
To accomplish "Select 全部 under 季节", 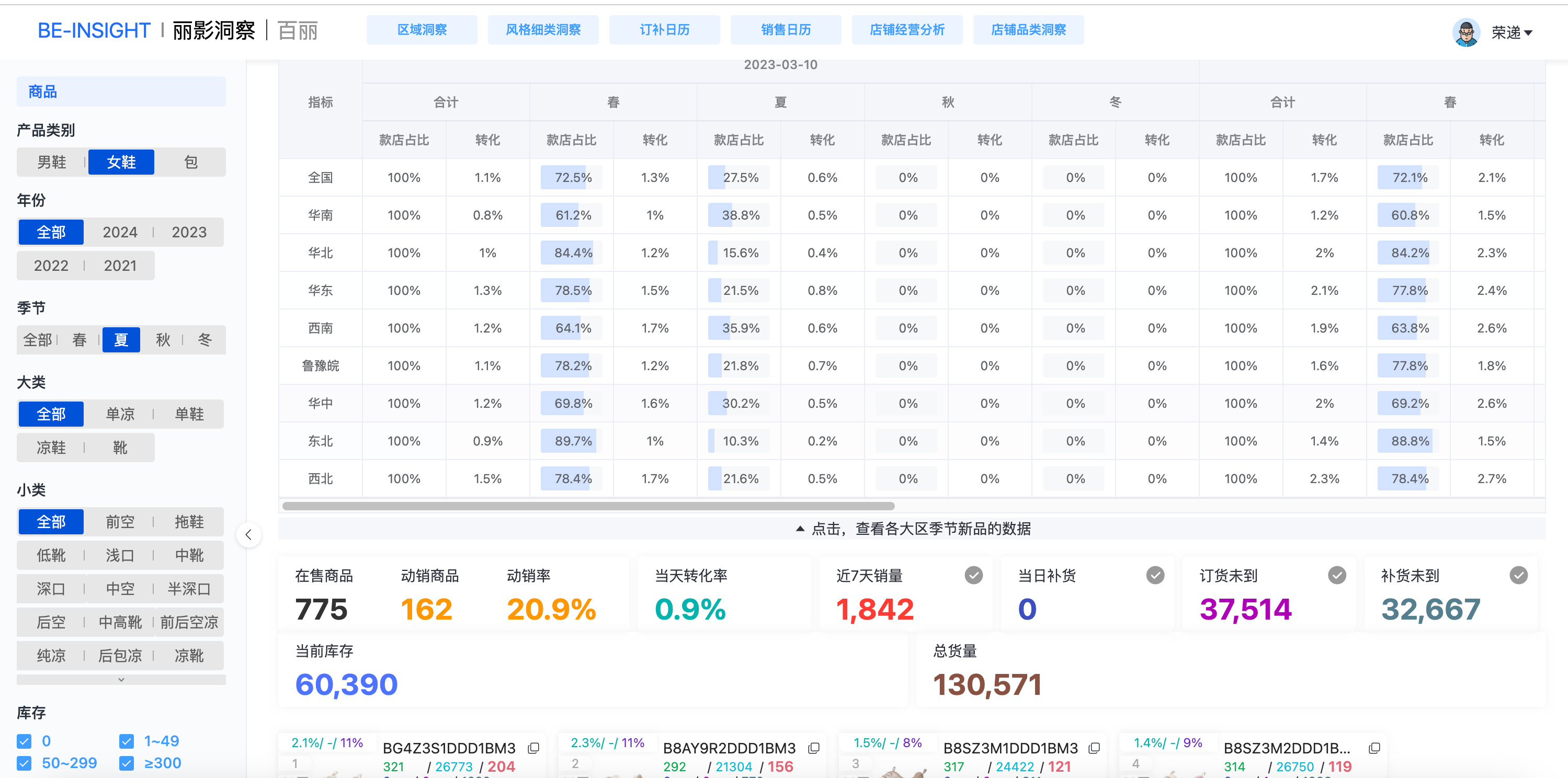I will pyautogui.click(x=37, y=339).
